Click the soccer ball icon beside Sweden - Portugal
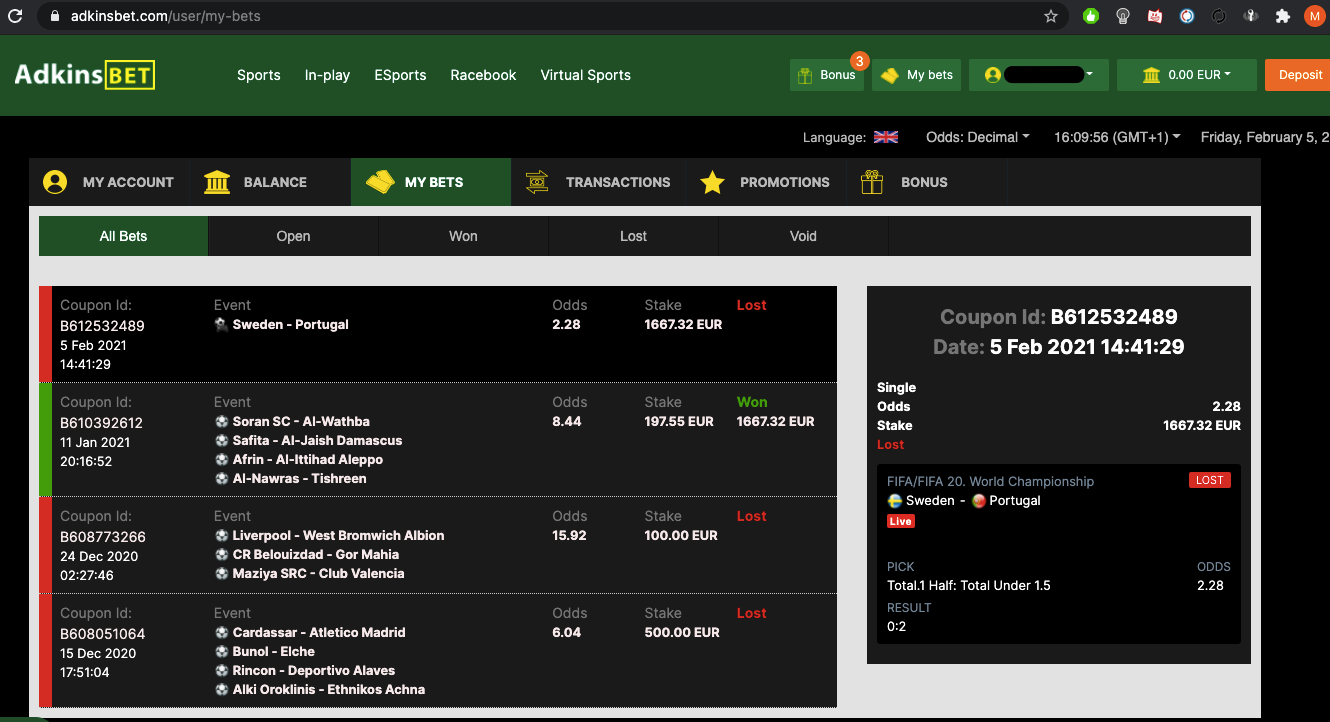The image size is (1330, 722). 221,325
